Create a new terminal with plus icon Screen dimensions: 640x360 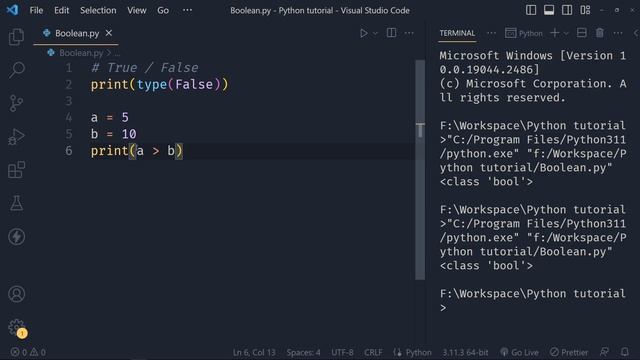click(x=555, y=33)
